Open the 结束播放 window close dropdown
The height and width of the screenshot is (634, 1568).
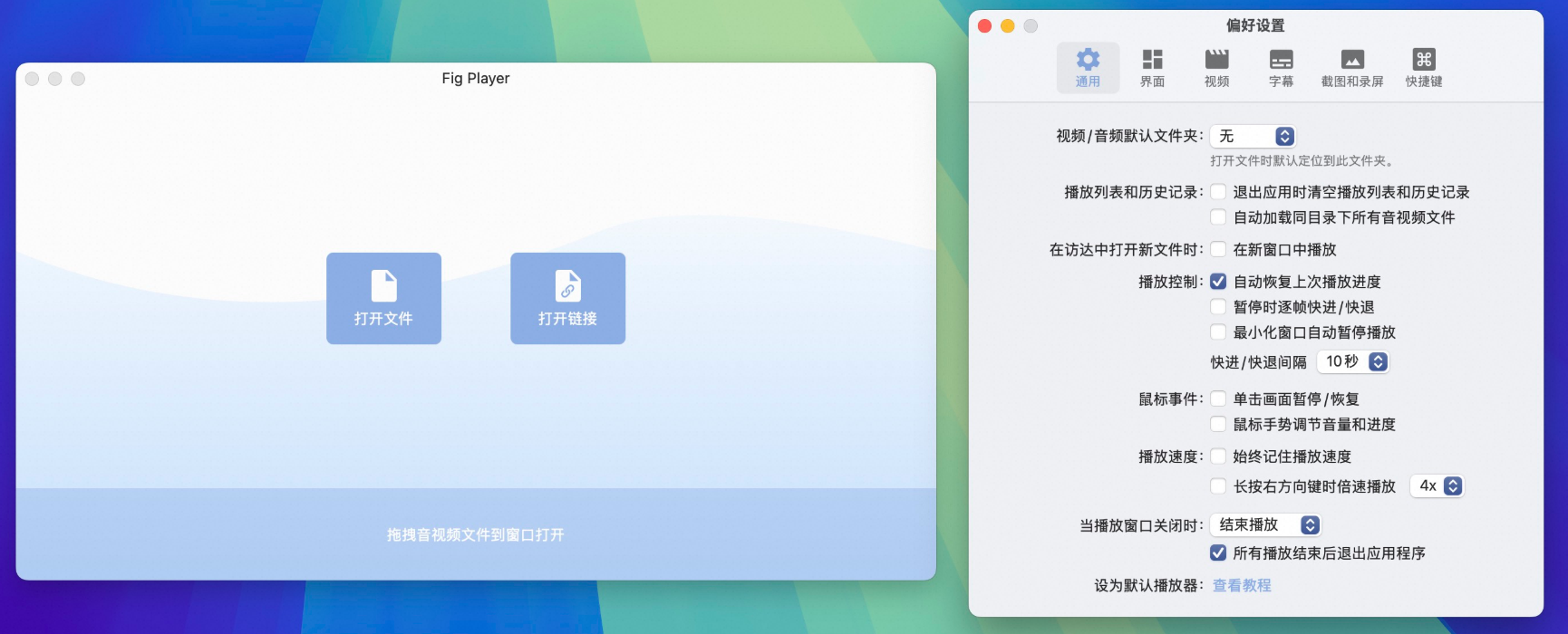(1265, 524)
